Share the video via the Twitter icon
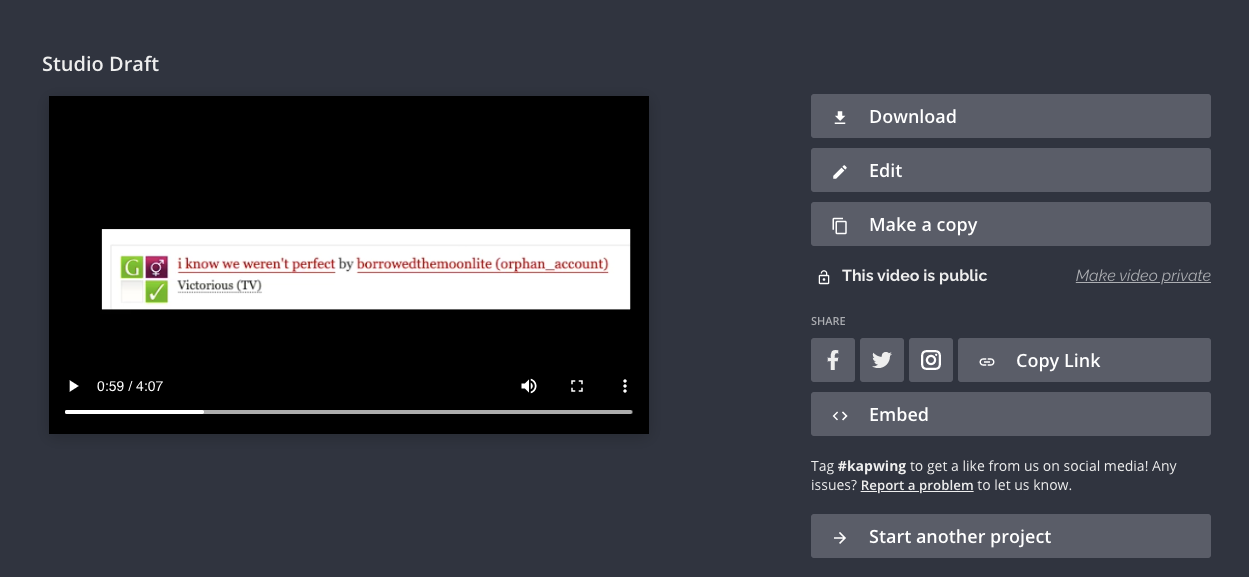The image size is (1249, 577). (x=881, y=360)
